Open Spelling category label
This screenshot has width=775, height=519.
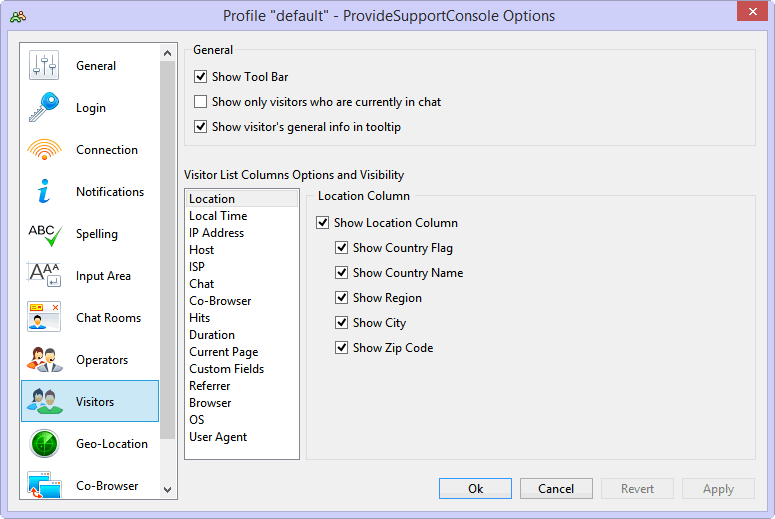(x=97, y=234)
